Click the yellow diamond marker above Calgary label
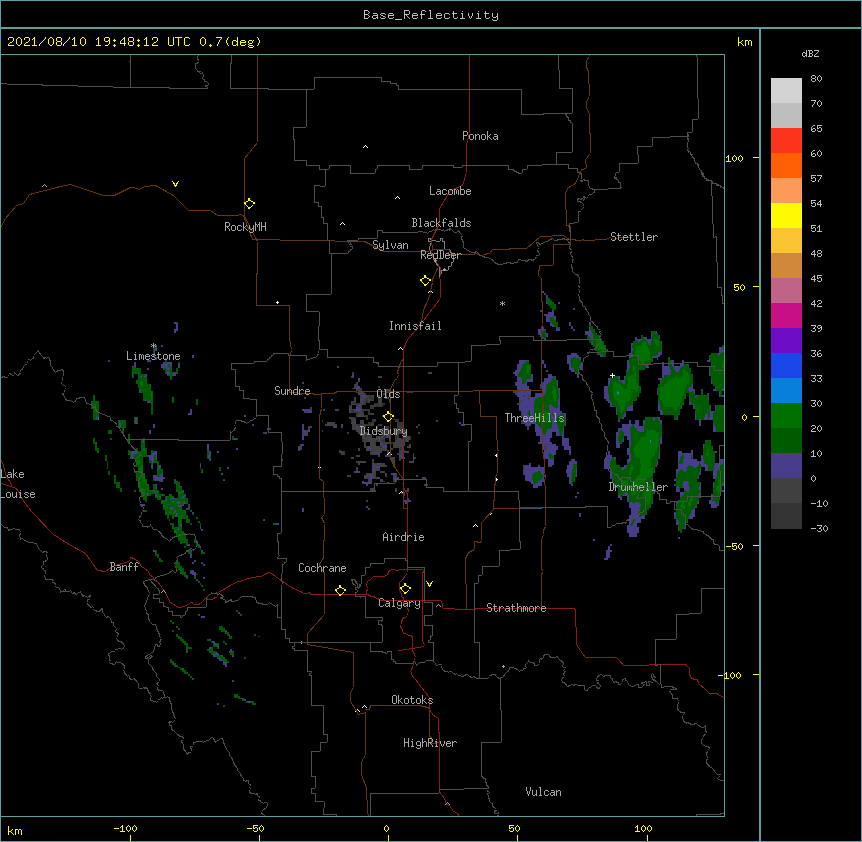 coord(405,589)
